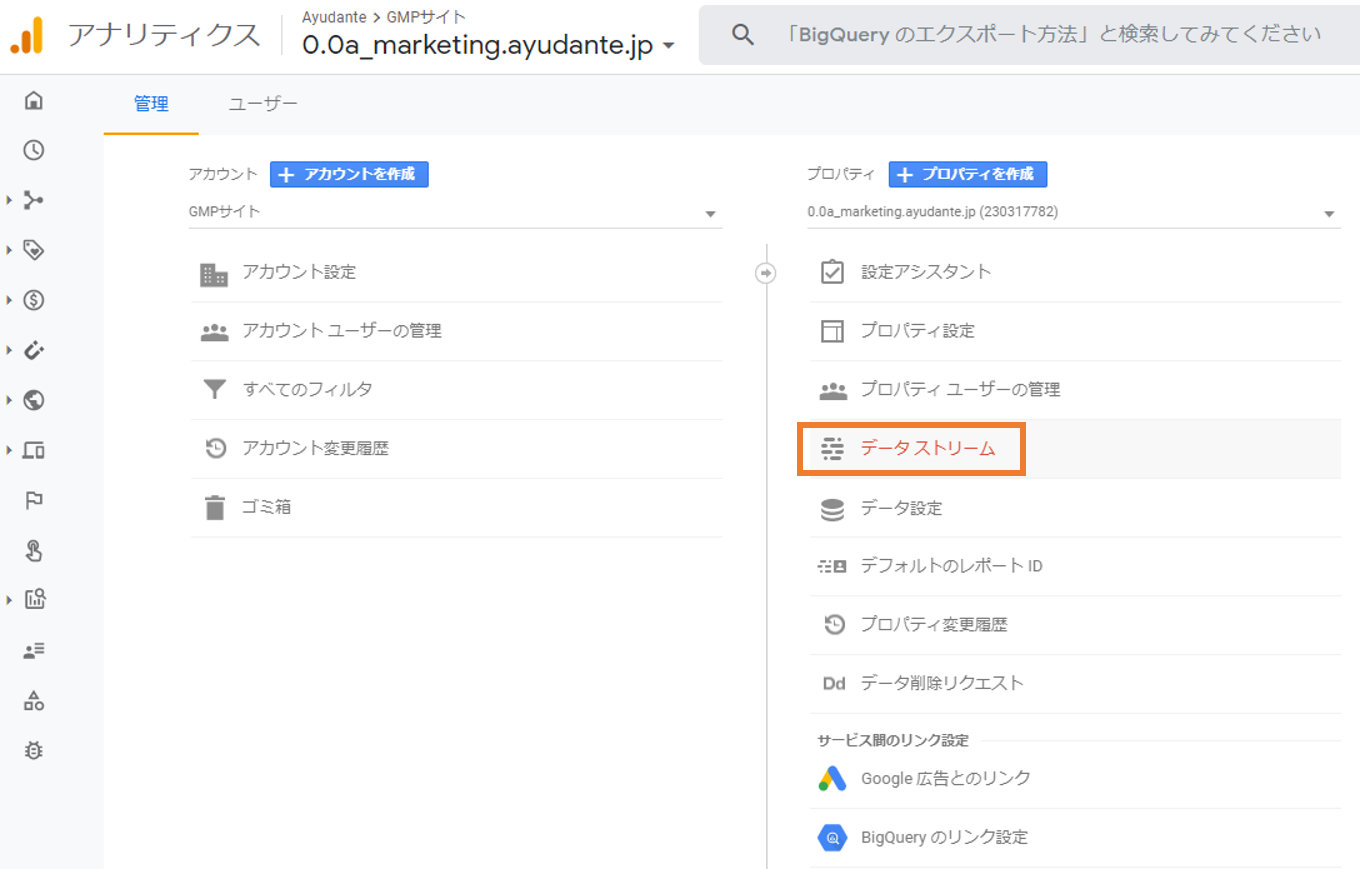Switch to the 管理 tab
This screenshot has width=1360, height=869.
[x=151, y=104]
